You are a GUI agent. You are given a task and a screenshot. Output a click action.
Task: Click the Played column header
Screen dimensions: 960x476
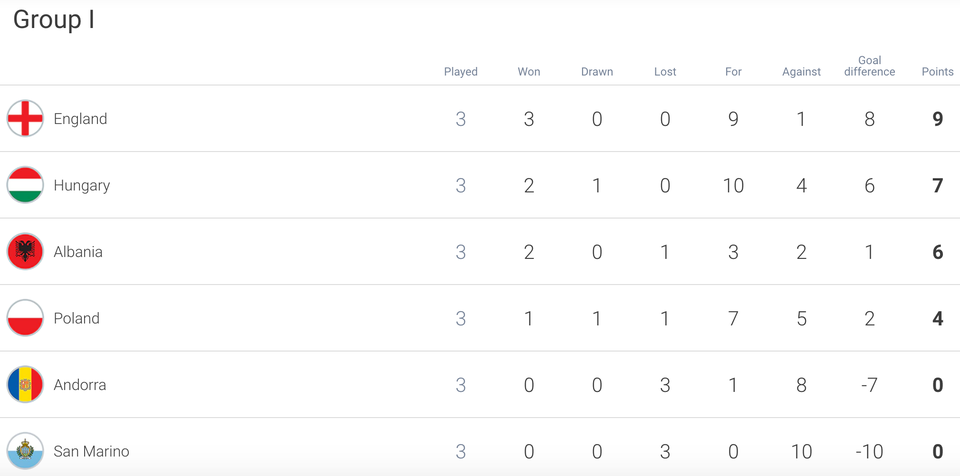click(461, 72)
